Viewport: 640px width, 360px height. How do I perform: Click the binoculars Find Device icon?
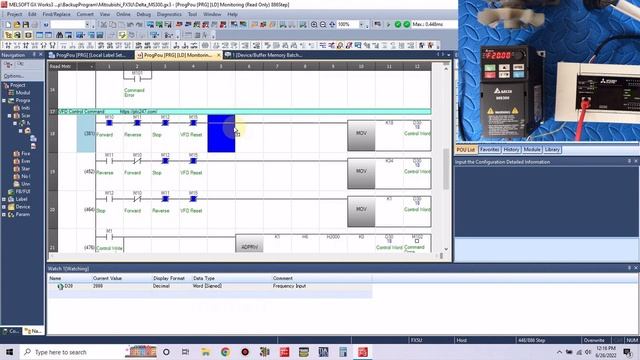60,35
